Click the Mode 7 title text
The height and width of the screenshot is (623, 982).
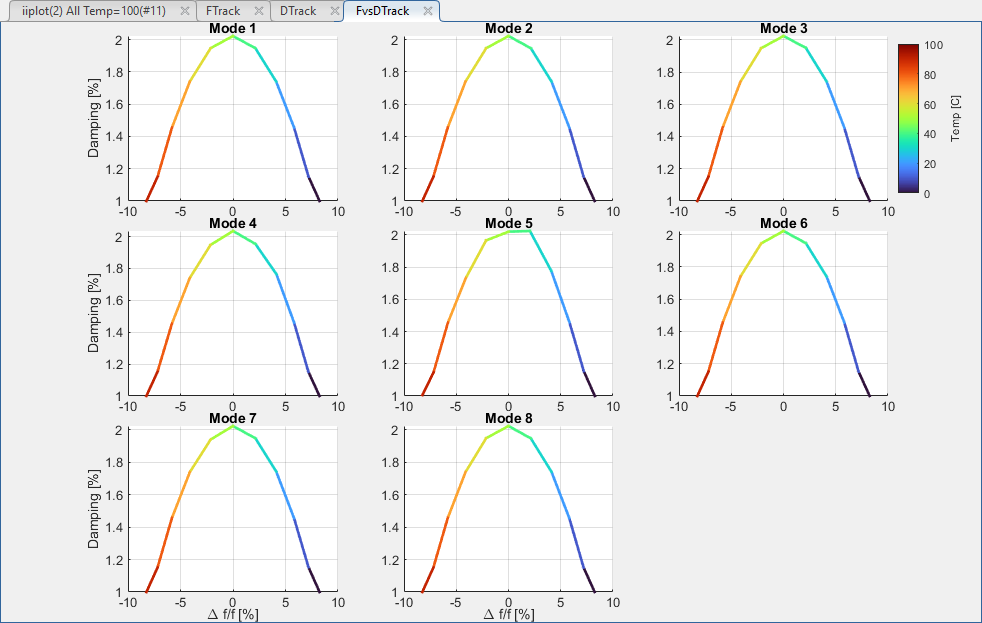coord(232,418)
